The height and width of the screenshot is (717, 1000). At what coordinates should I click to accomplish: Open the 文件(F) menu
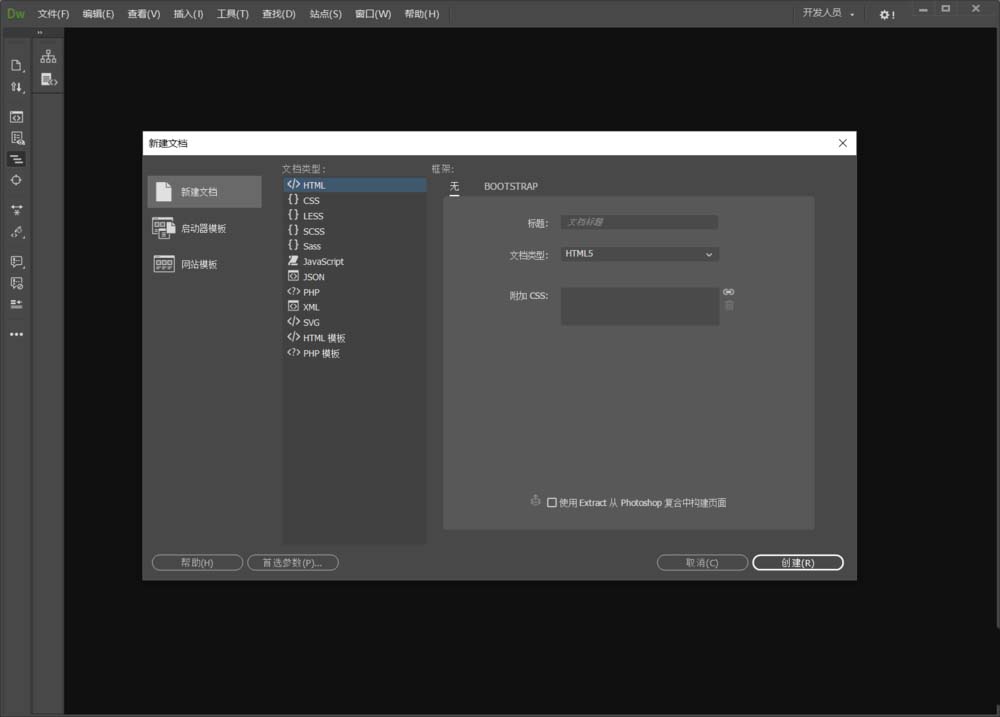click(53, 14)
